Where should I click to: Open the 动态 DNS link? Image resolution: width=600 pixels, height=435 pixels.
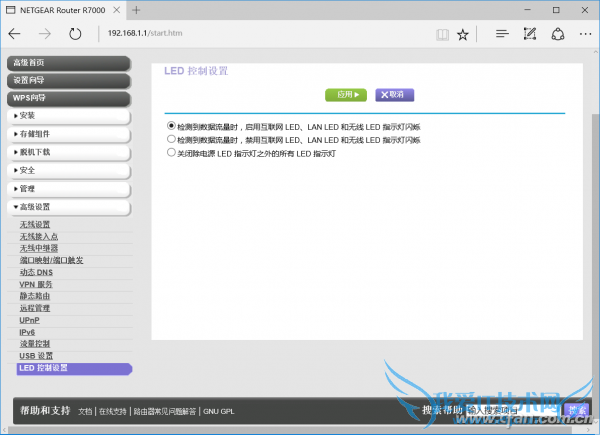pos(36,272)
